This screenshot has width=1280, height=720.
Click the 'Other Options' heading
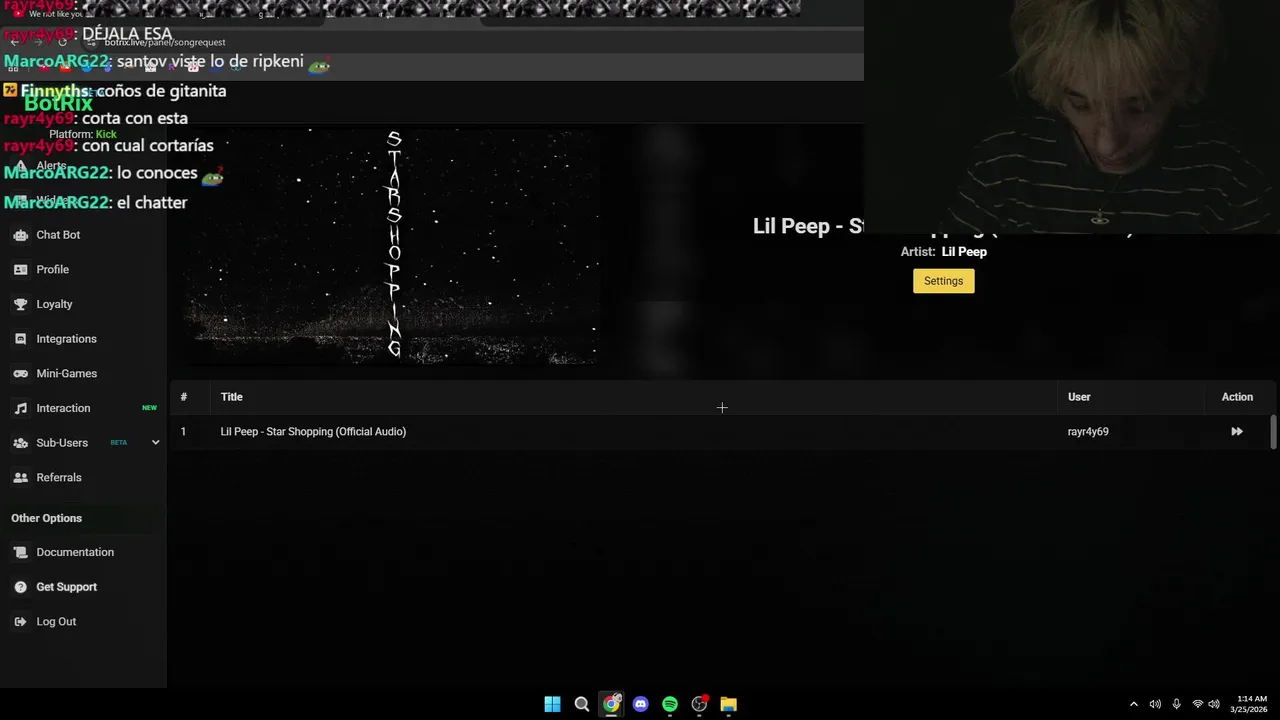coord(46,518)
